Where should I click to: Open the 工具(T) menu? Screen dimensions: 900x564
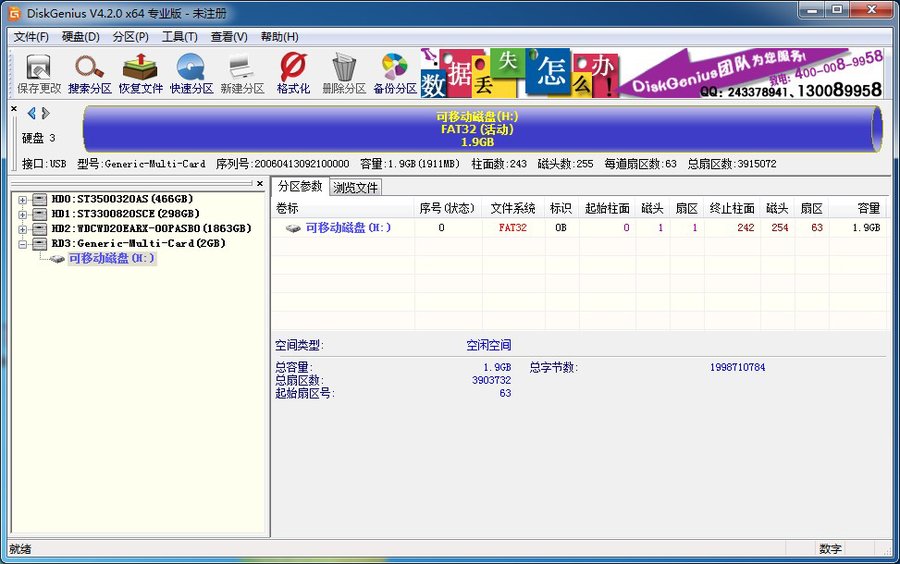tap(180, 37)
